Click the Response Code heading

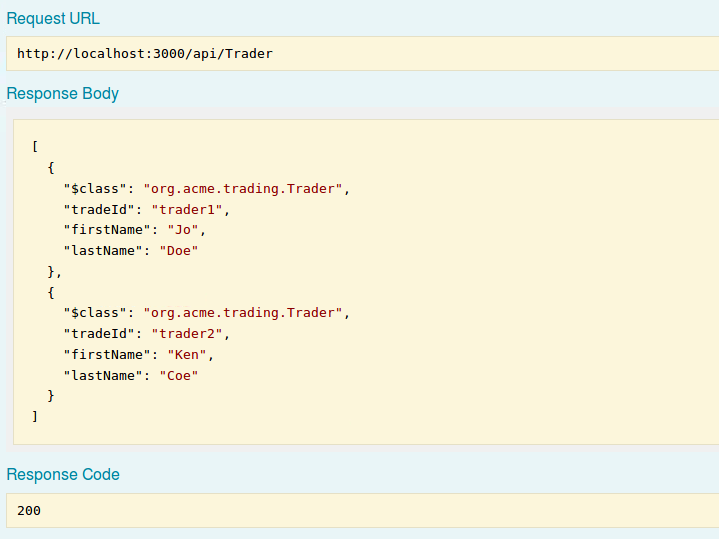click(63, 474)
